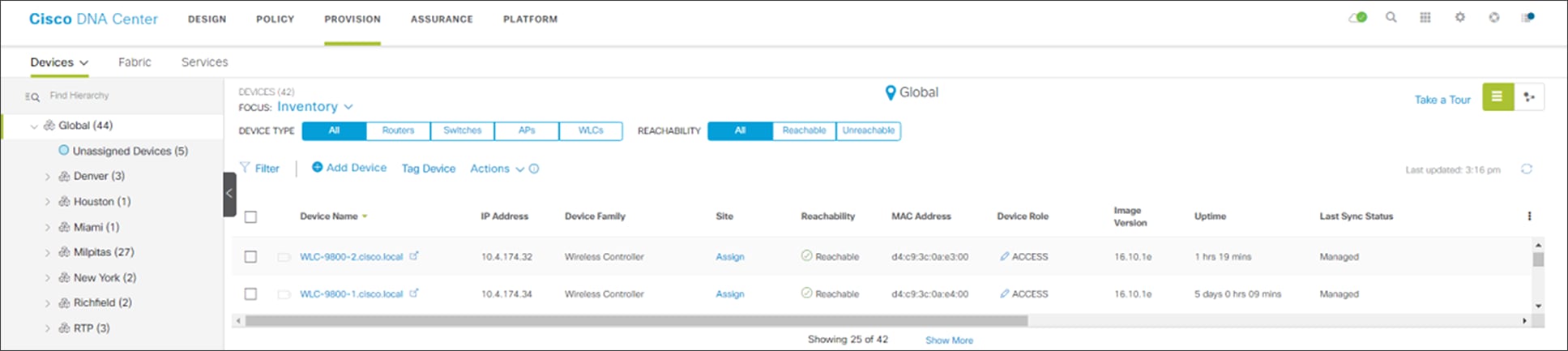Viewport: 1568px width, 351px height.
Task: Open WLC-9800-1 external launch icon
Action: click(x=413, y=293)
